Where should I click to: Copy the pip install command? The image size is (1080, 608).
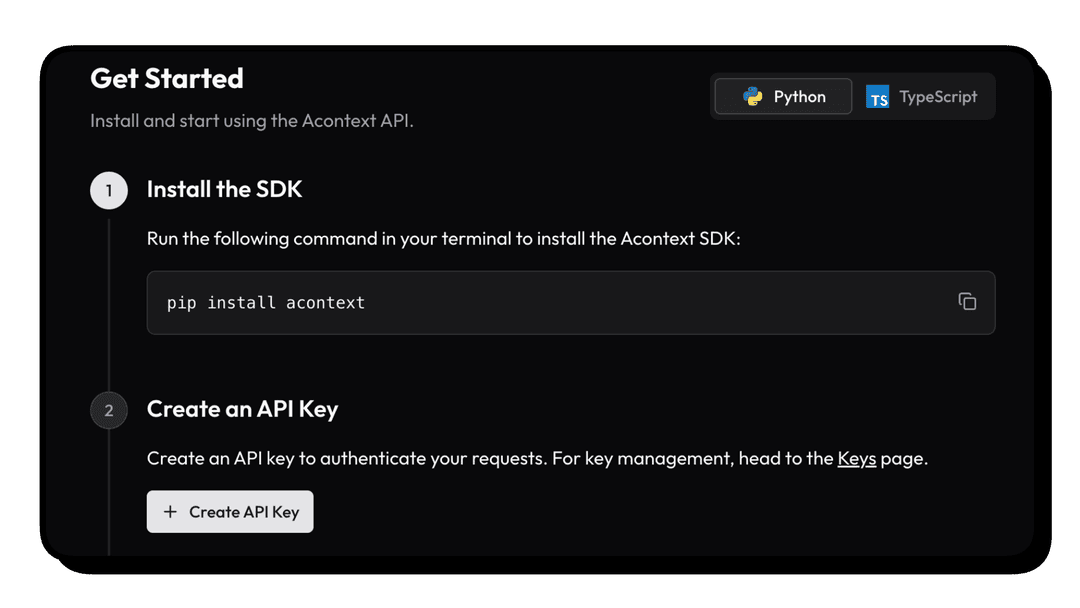point(967,302)
